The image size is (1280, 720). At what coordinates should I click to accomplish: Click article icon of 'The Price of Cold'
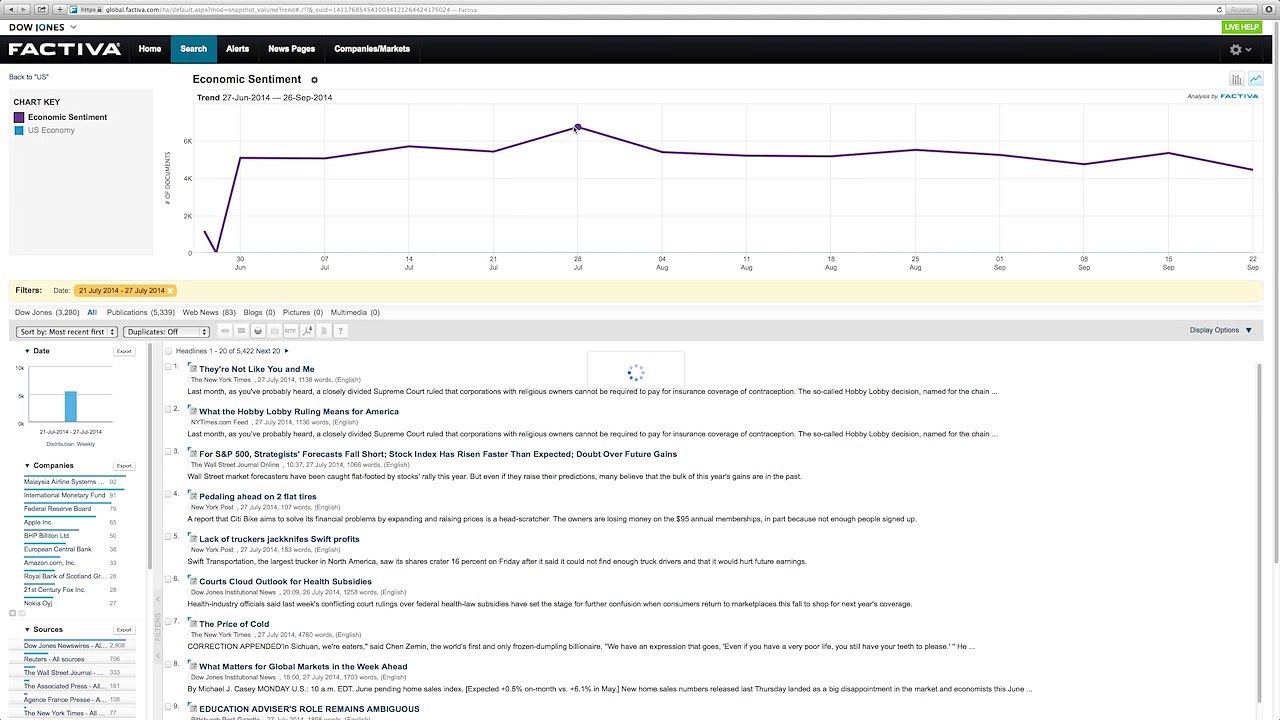pyautogui.click(x=192, y=624)
